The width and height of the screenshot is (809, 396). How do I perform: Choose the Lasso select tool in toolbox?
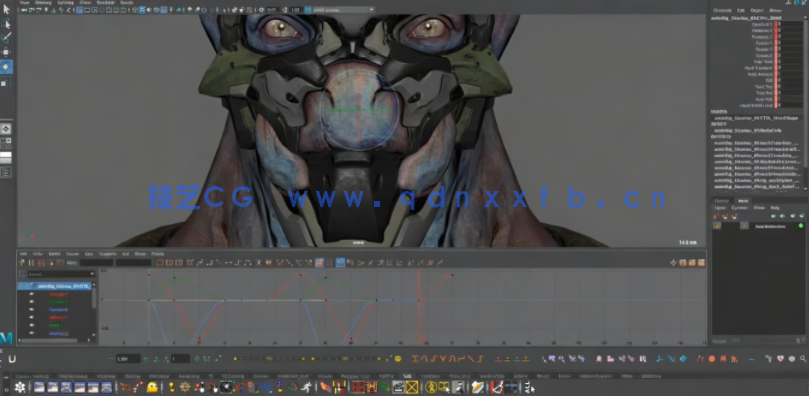point(6,23)
